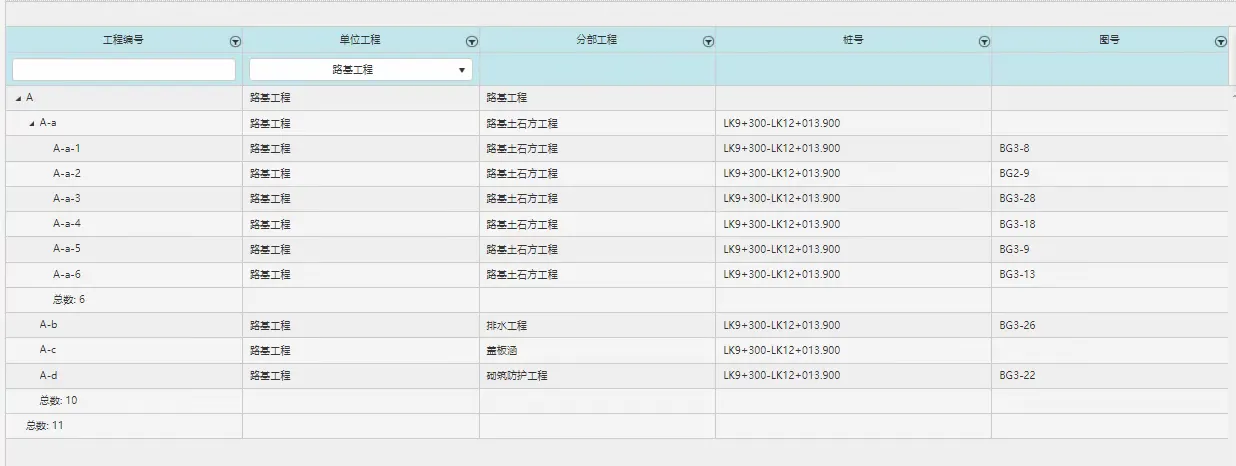
Task: Sort by 工程编号 column header
Action: pyautogui.click(x=123, y=41)
